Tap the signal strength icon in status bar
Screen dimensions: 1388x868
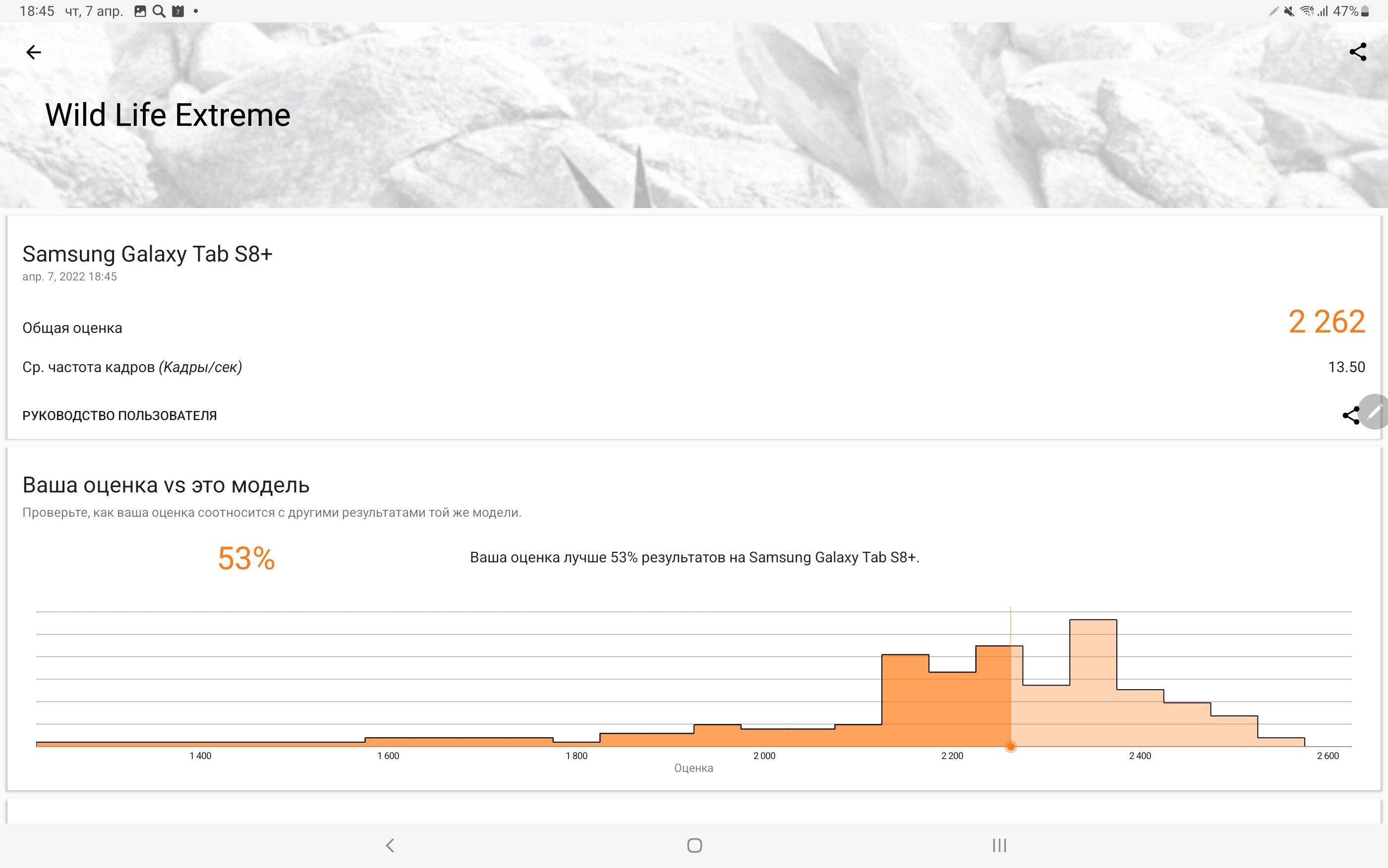[1323, 11]
